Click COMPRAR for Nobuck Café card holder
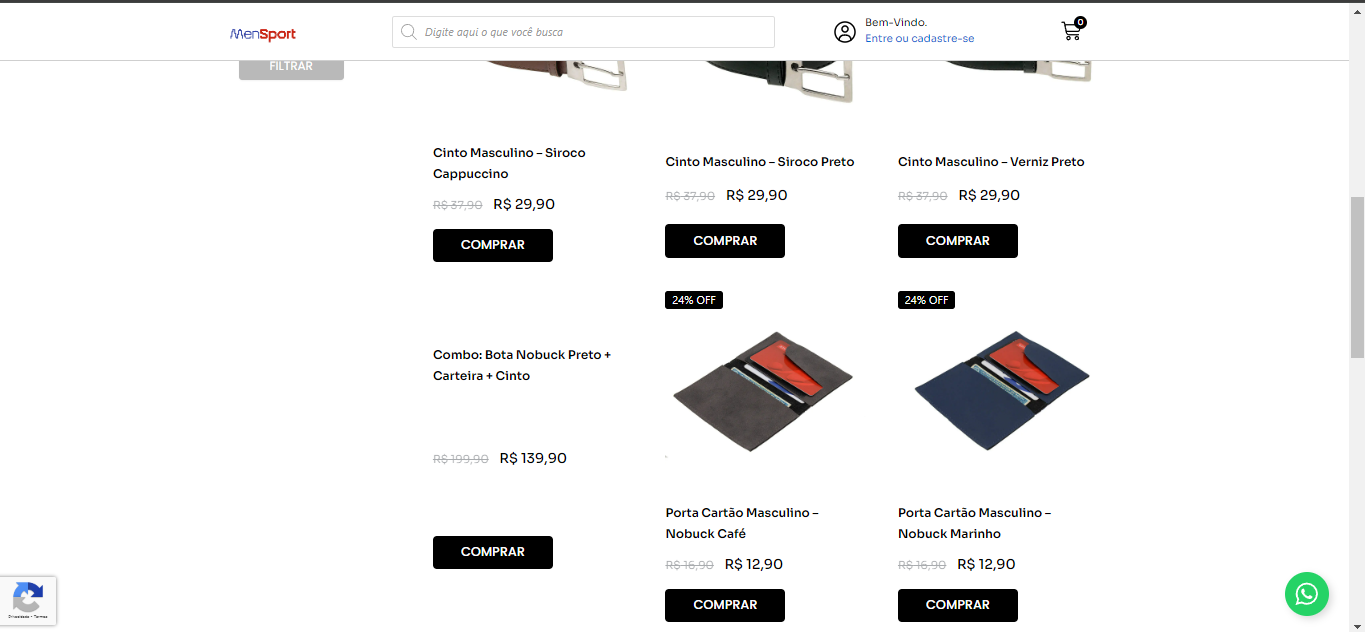The height and width of the screenshot is (632, 1365). point(725,605)
